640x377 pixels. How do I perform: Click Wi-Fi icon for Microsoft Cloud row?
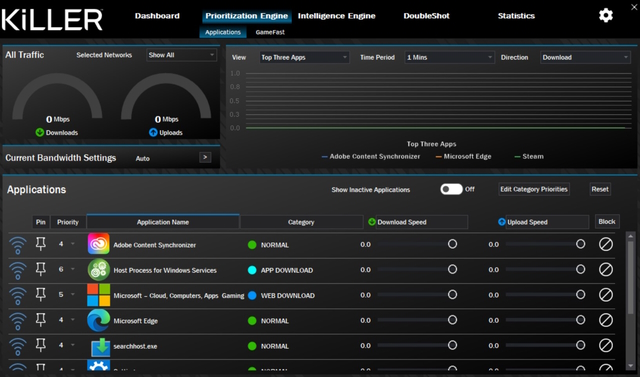18,296
